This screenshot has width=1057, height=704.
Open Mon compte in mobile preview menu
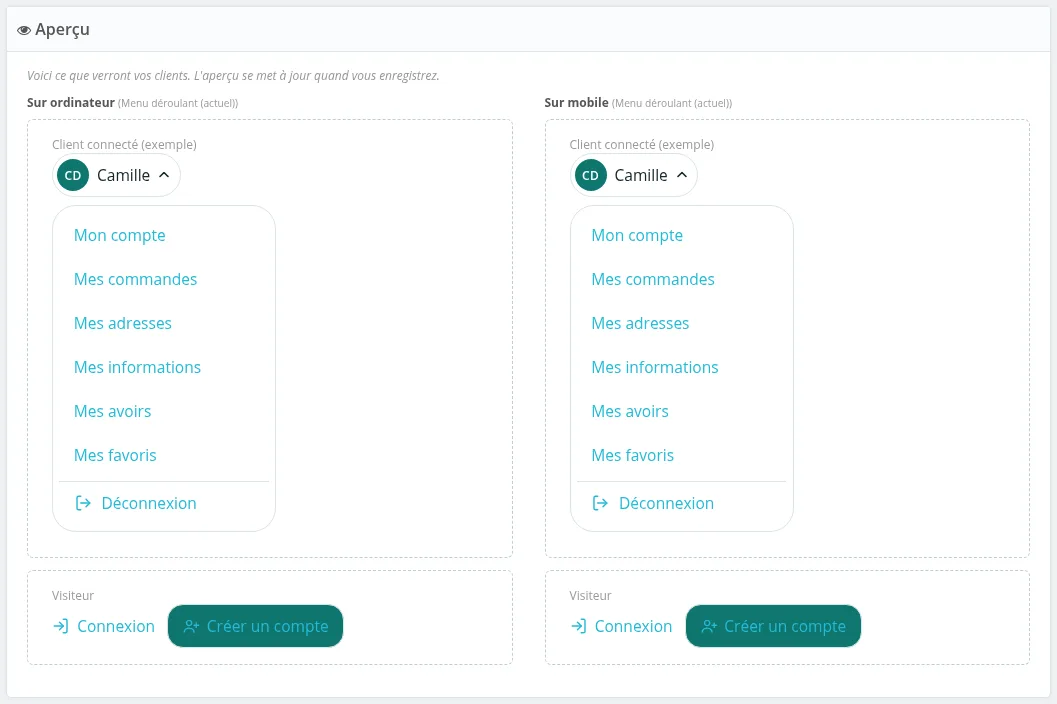pos(637,235)
